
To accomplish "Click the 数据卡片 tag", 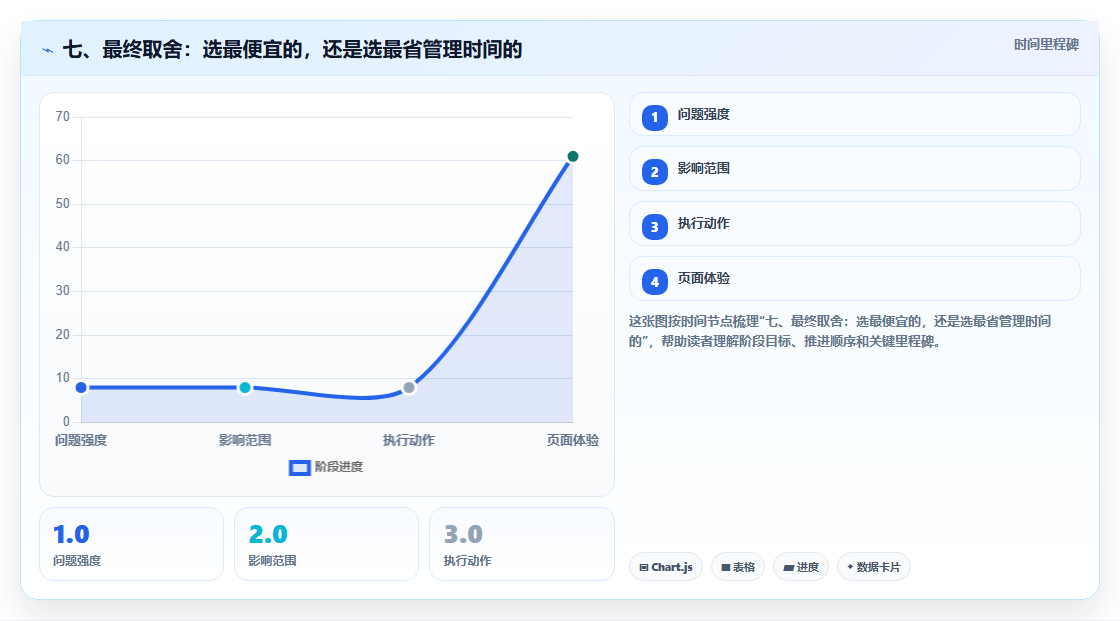I will click(874, 567).
